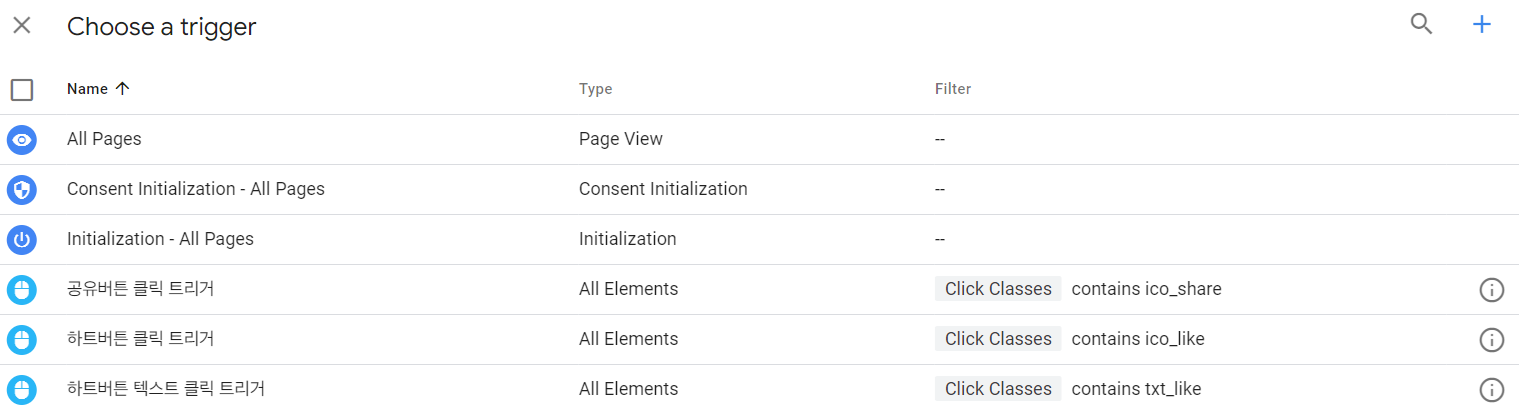This screenshot has height=410, width=1519.
Task: Choose Consent Initialization - All Pages trigger
Action: point(759,190)
